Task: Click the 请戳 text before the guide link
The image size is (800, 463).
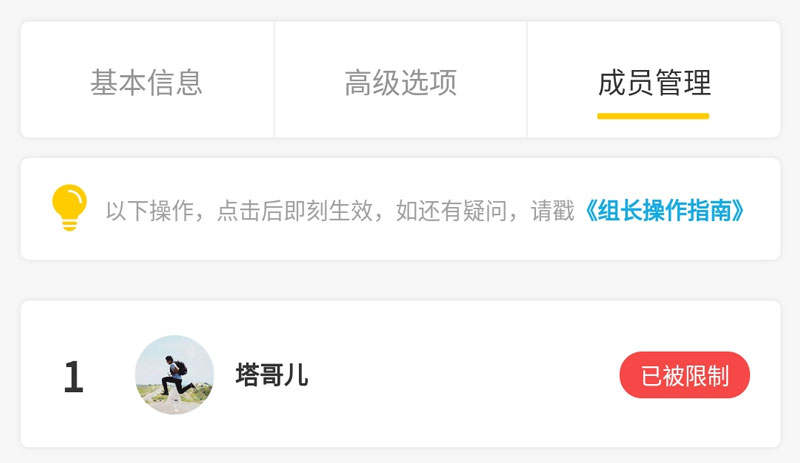Action: (x=553, y=210)
